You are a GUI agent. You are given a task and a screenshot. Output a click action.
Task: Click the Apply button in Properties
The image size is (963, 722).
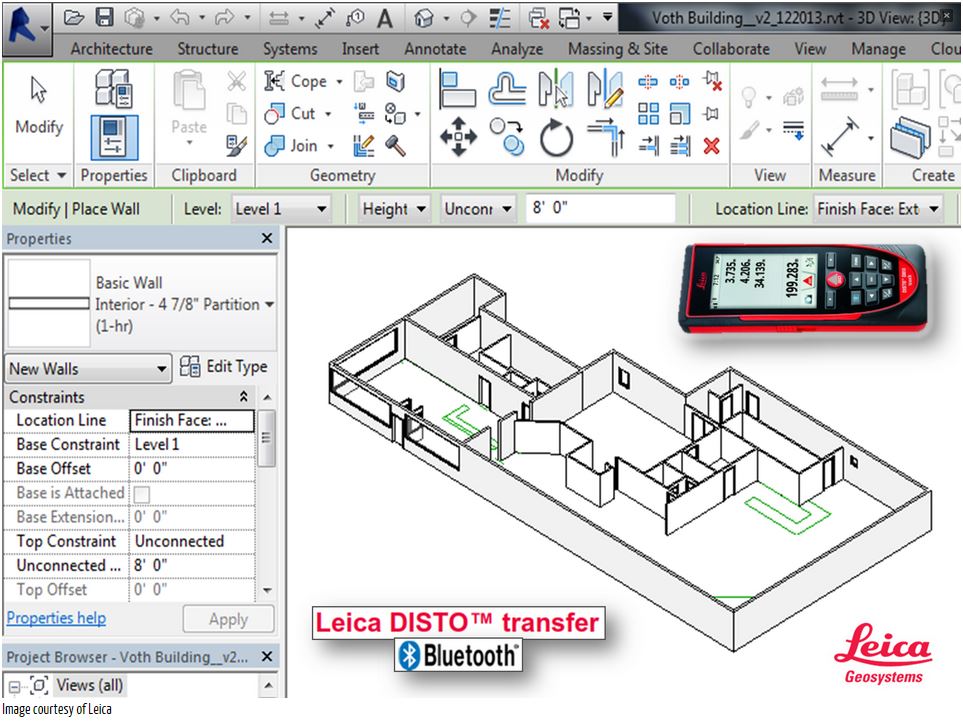tap(228, 618)
